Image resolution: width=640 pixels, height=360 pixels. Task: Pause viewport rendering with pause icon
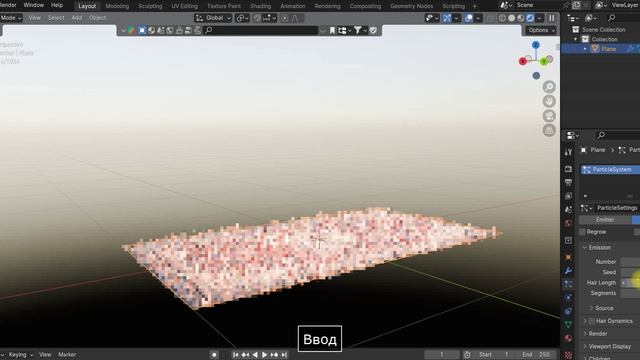(x=551, y=18)
